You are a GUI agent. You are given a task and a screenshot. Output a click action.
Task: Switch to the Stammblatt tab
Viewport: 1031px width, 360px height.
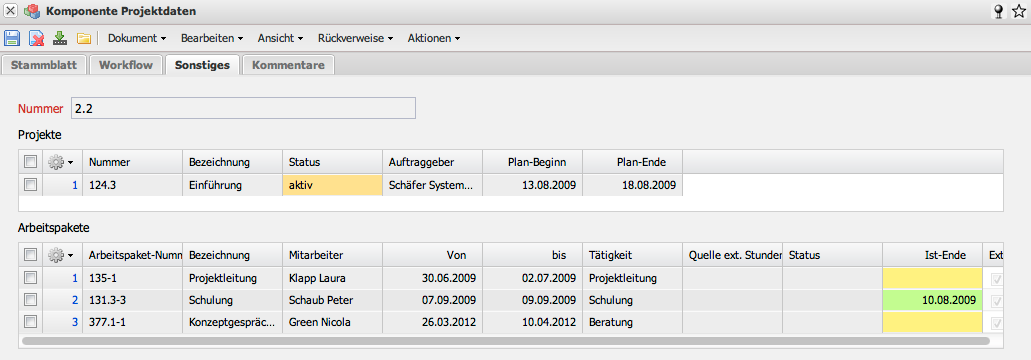(44, 65)
